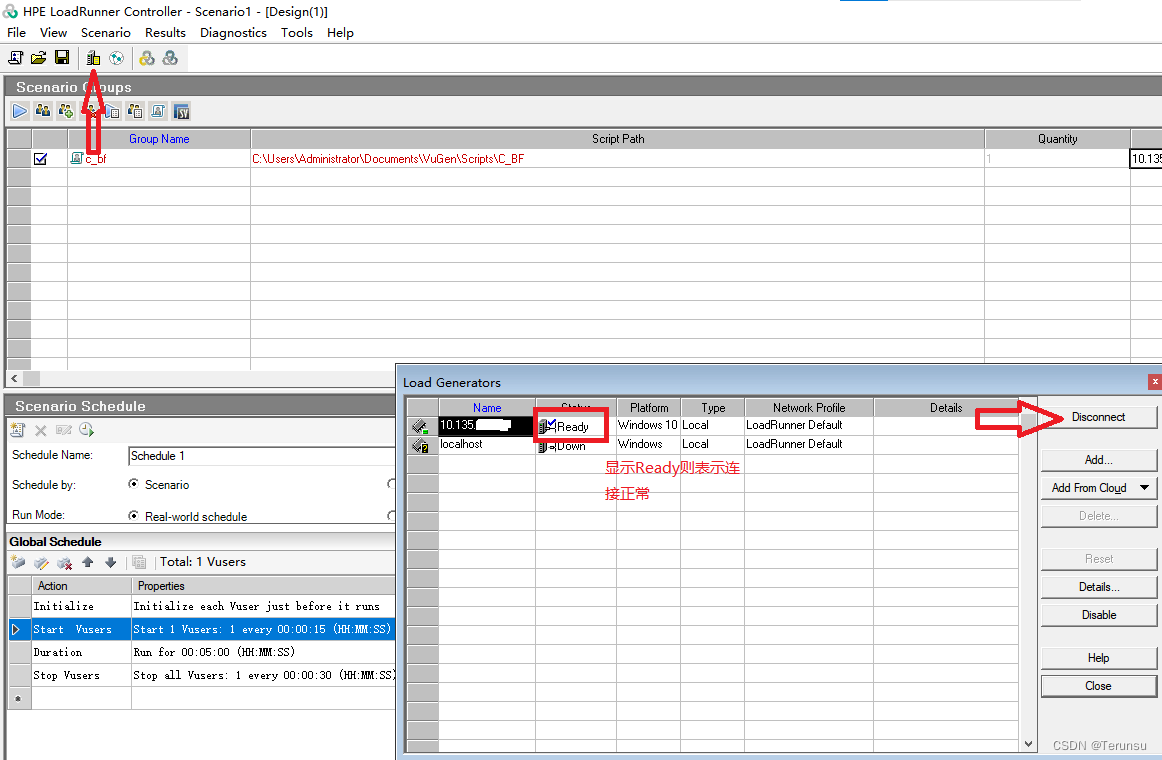1162x760 pixels.
Task: Expand the Add From Cloud dropdown arrow
Action: (1145, 487)
